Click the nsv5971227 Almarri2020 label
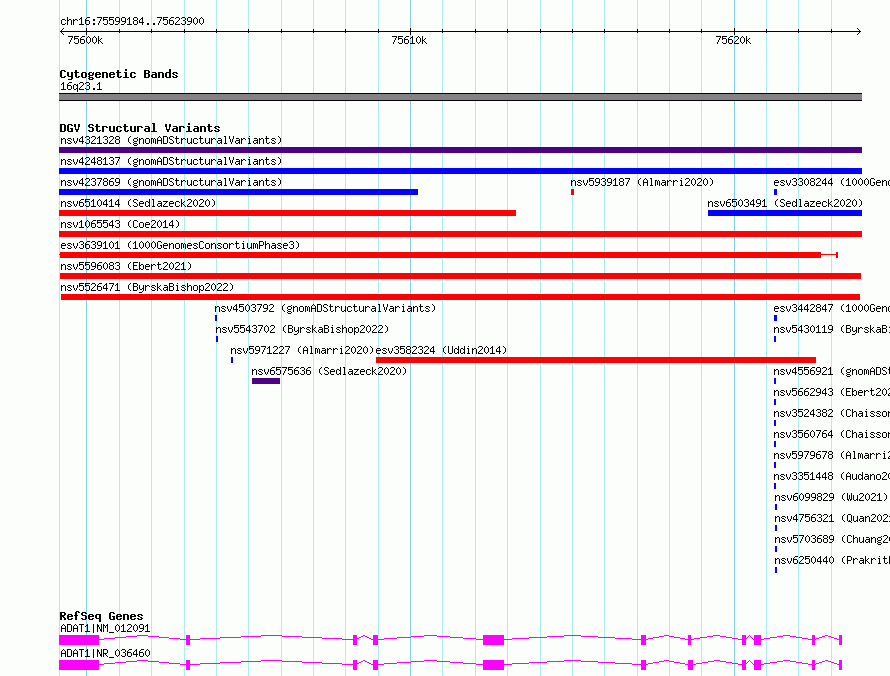Image resolution: width=890 pixels, height=676 pixels. (x=302, y=350)
